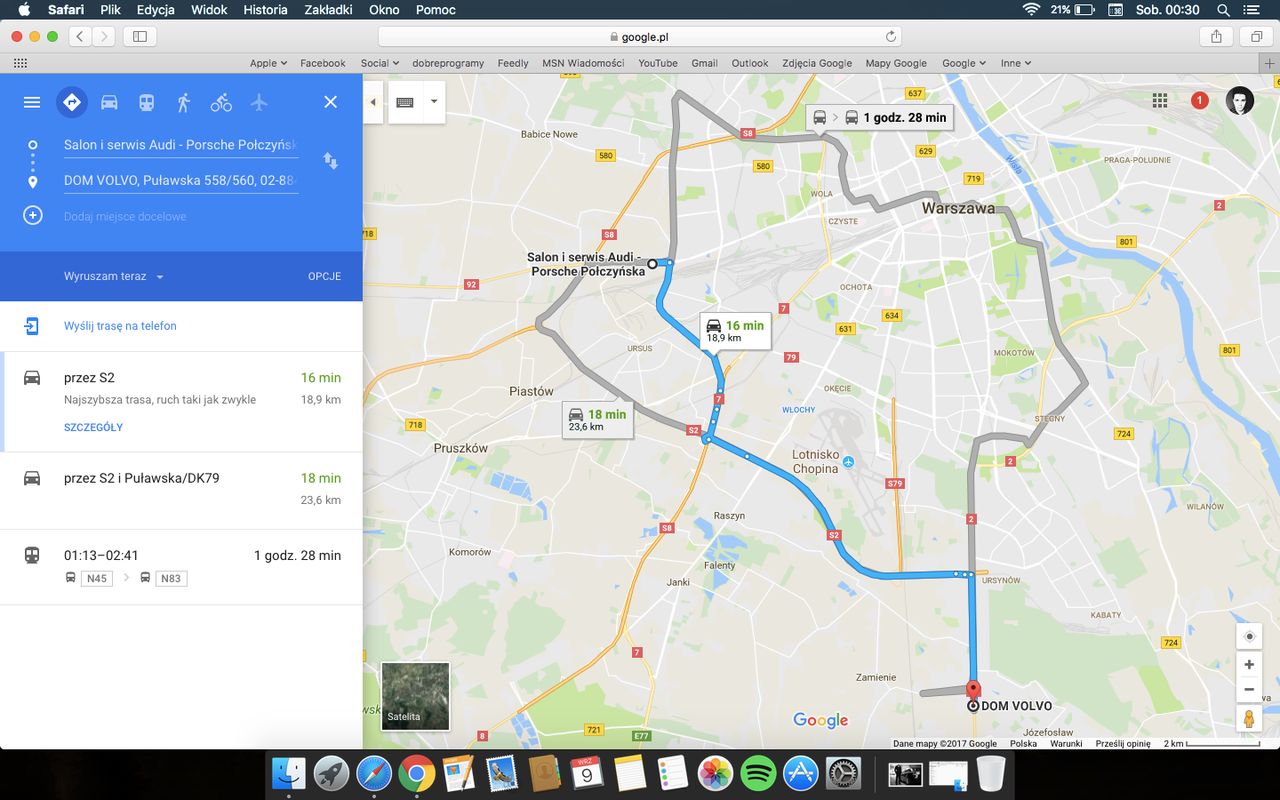Open Widok menu
The width and height of the screenshot is (1280, 800).
point(209,10)
